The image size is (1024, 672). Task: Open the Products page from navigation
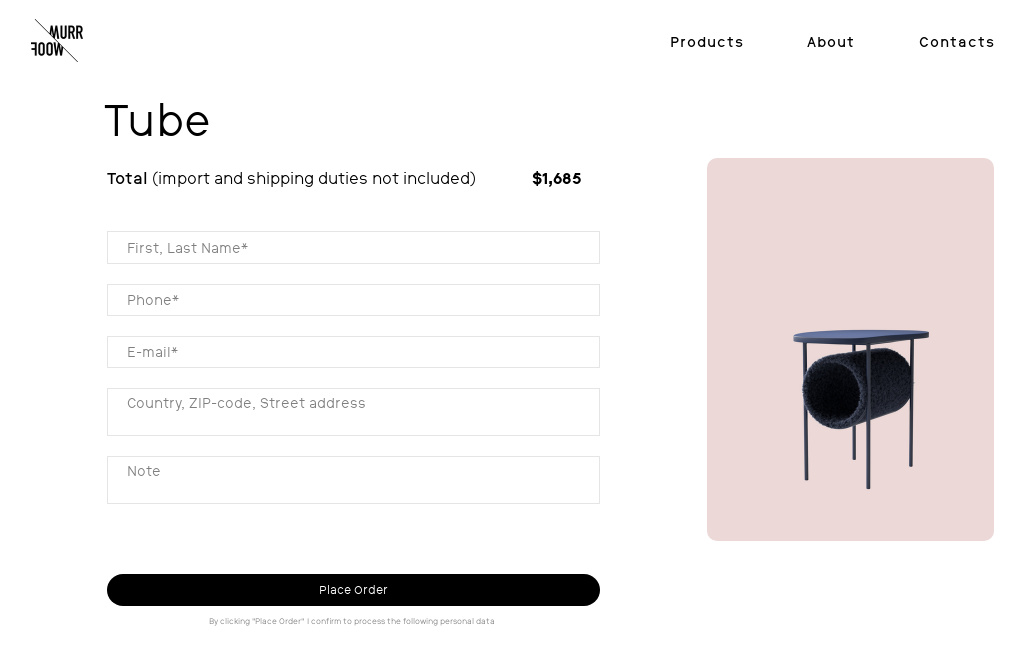707,42
